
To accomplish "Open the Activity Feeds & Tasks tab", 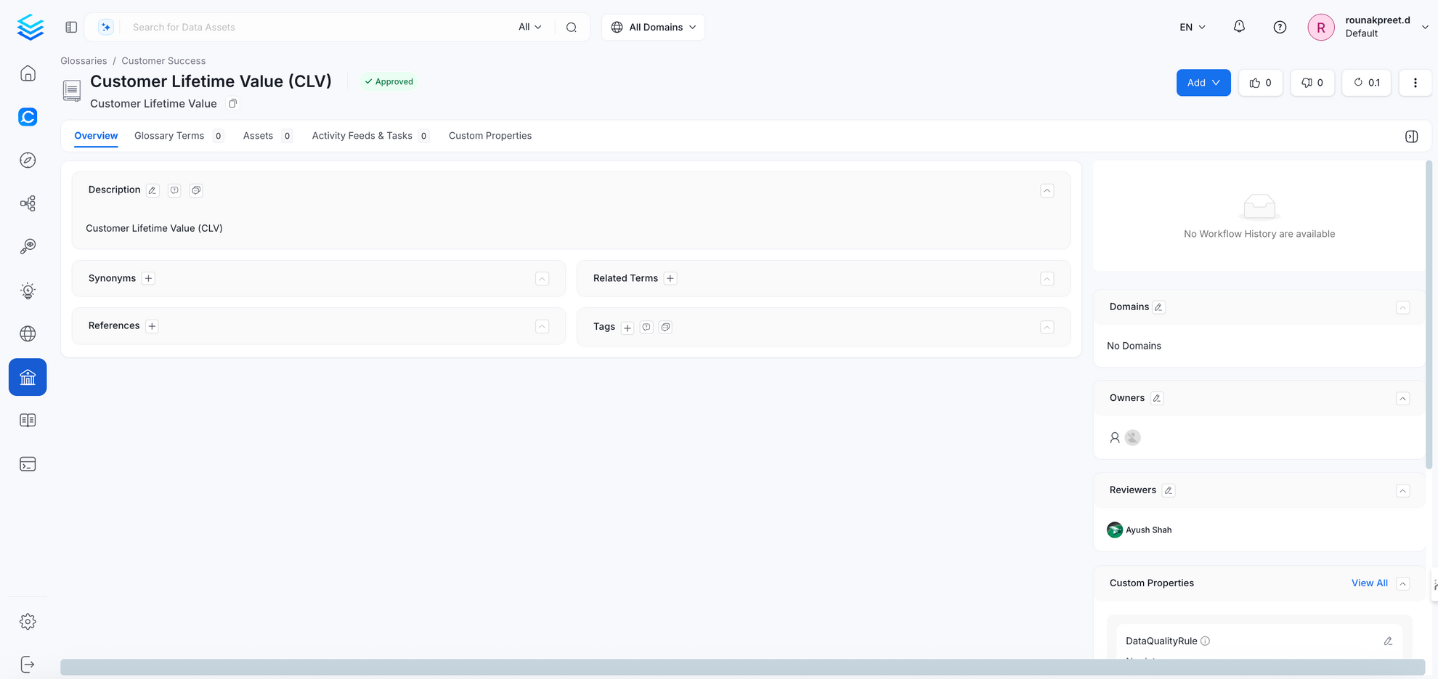I will point(370,136).
